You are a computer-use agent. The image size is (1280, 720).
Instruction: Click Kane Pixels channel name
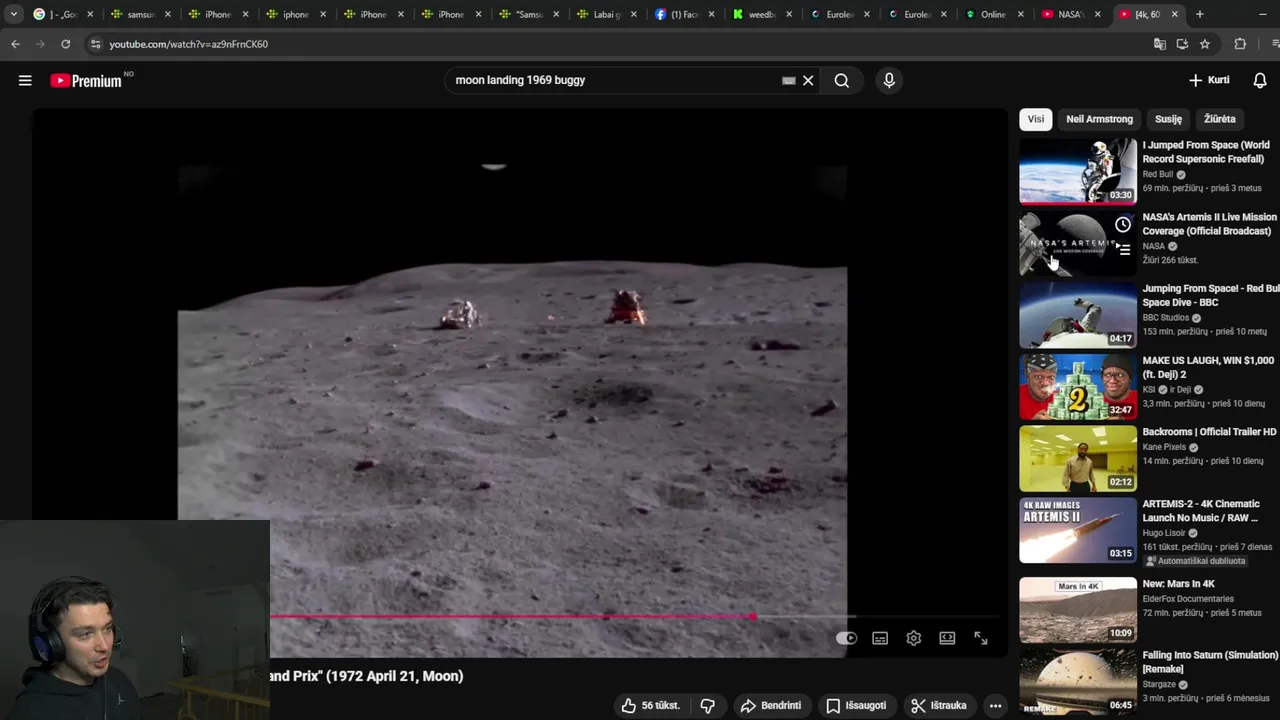(x=1164, y=447)
